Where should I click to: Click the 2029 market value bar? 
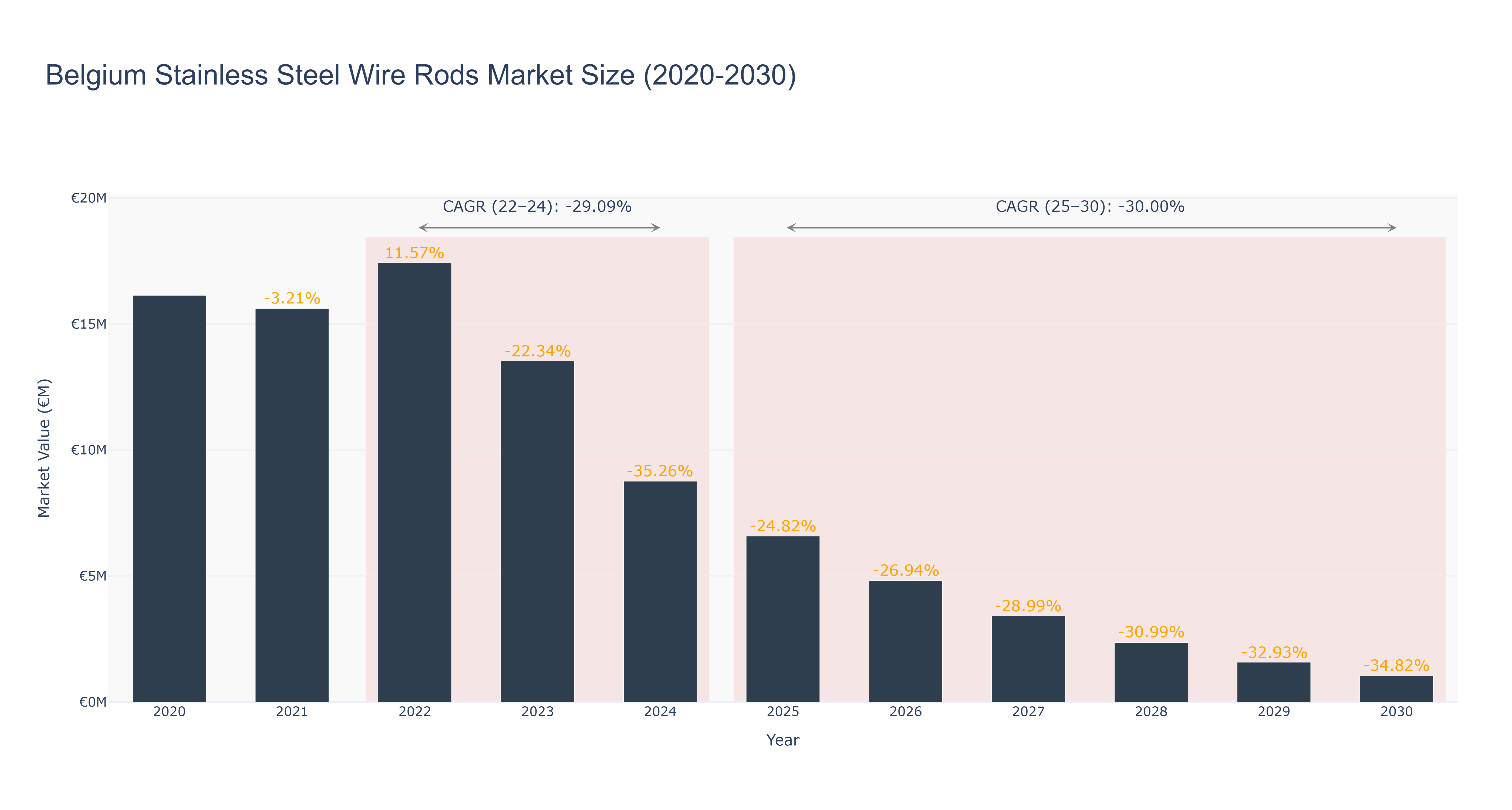pos(1274,682)
